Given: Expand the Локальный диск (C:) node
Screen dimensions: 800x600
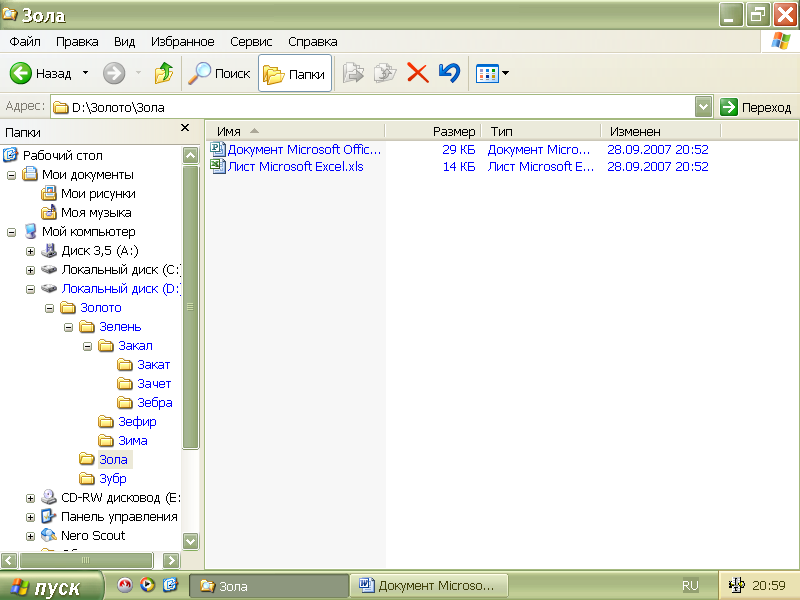Looking at the screenshot, I should [x=30, y=270].
